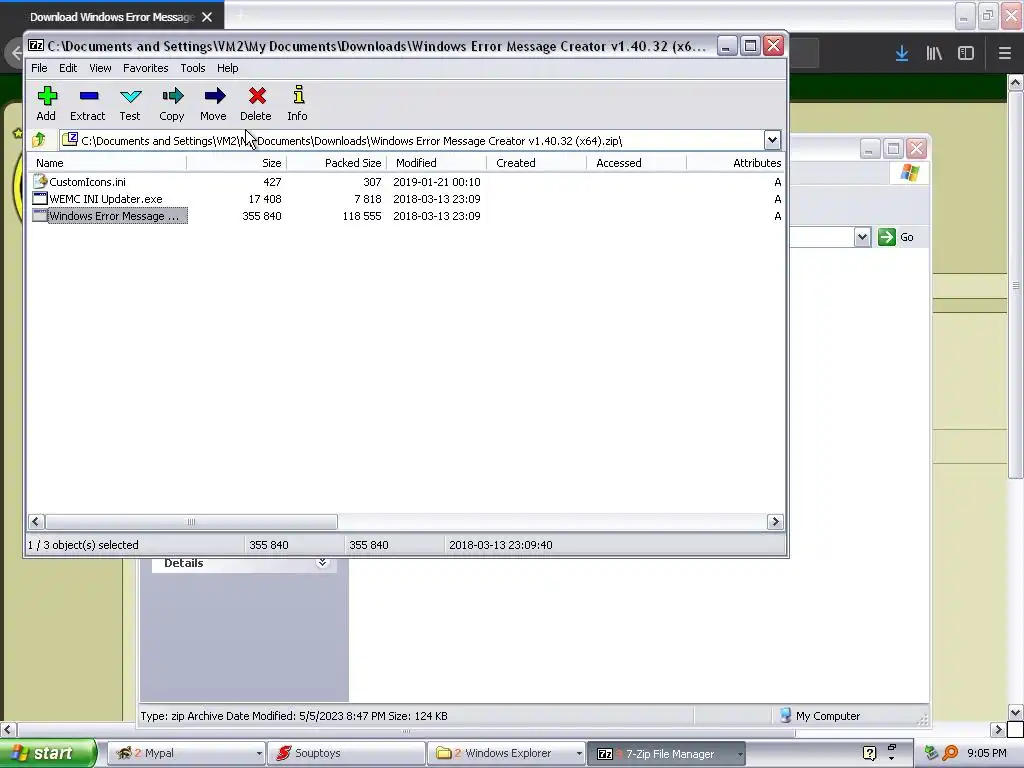Click size value 17 408
Viewport: 1024px width, 768px height.
pos(264,199)
